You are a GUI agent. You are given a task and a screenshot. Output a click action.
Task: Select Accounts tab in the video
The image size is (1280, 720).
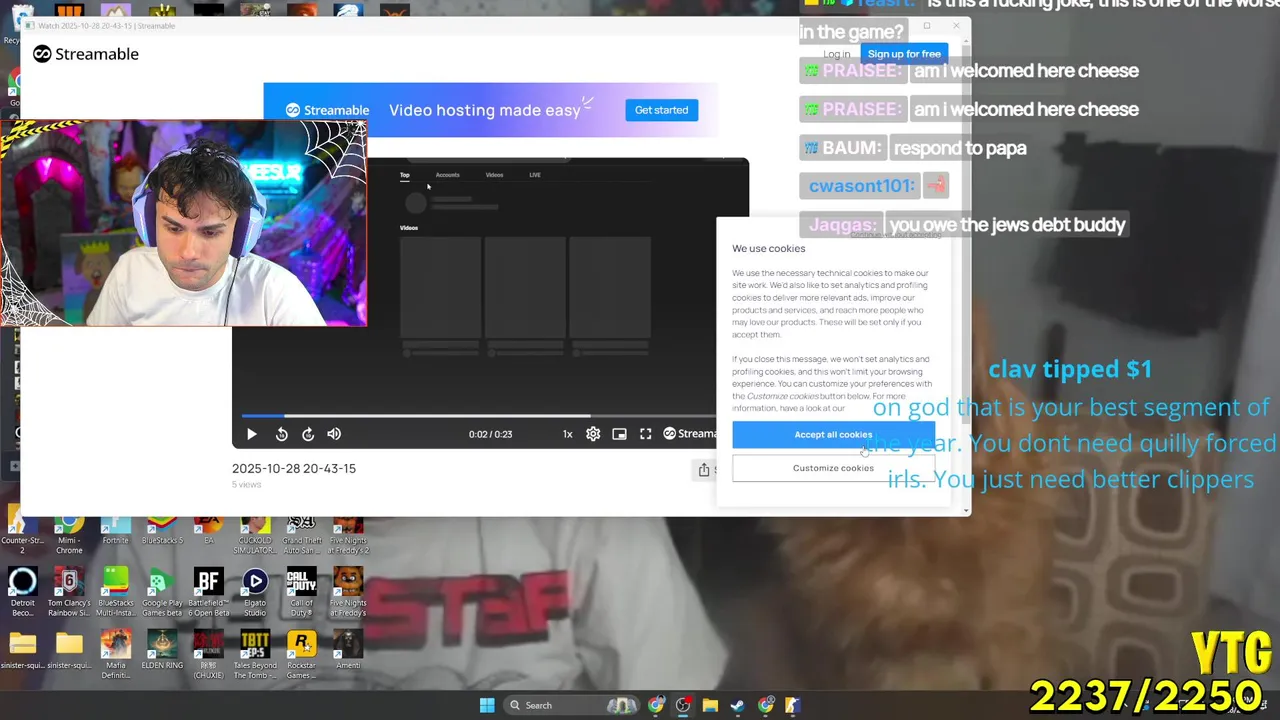click(447, 175)
